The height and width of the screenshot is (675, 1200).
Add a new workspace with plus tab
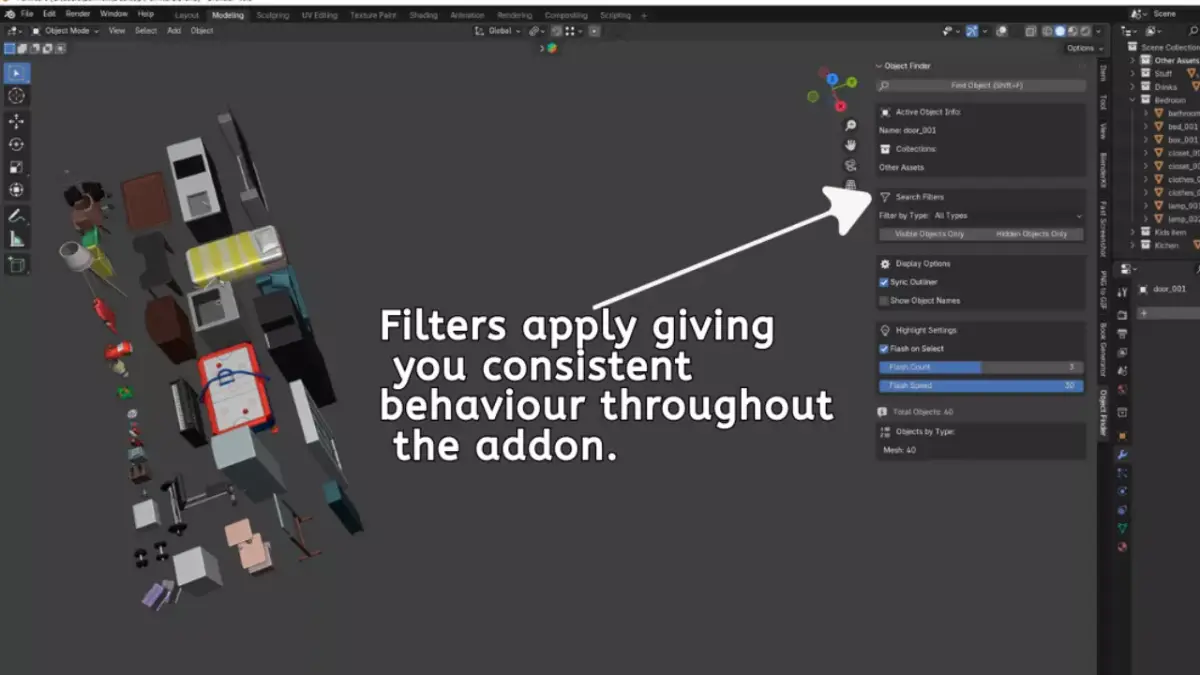click(643, 15)
